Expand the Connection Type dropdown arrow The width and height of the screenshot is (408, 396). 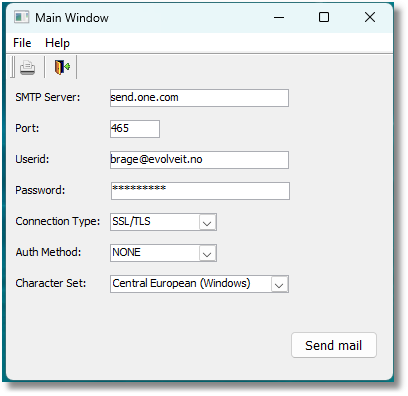207,223
